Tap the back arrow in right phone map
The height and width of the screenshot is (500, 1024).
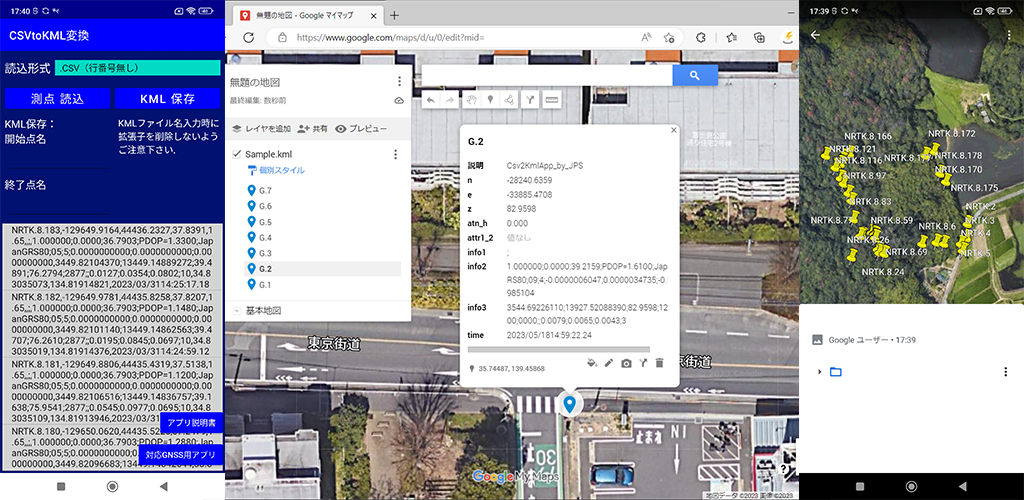pyautogui.click(x=814, y=35)
